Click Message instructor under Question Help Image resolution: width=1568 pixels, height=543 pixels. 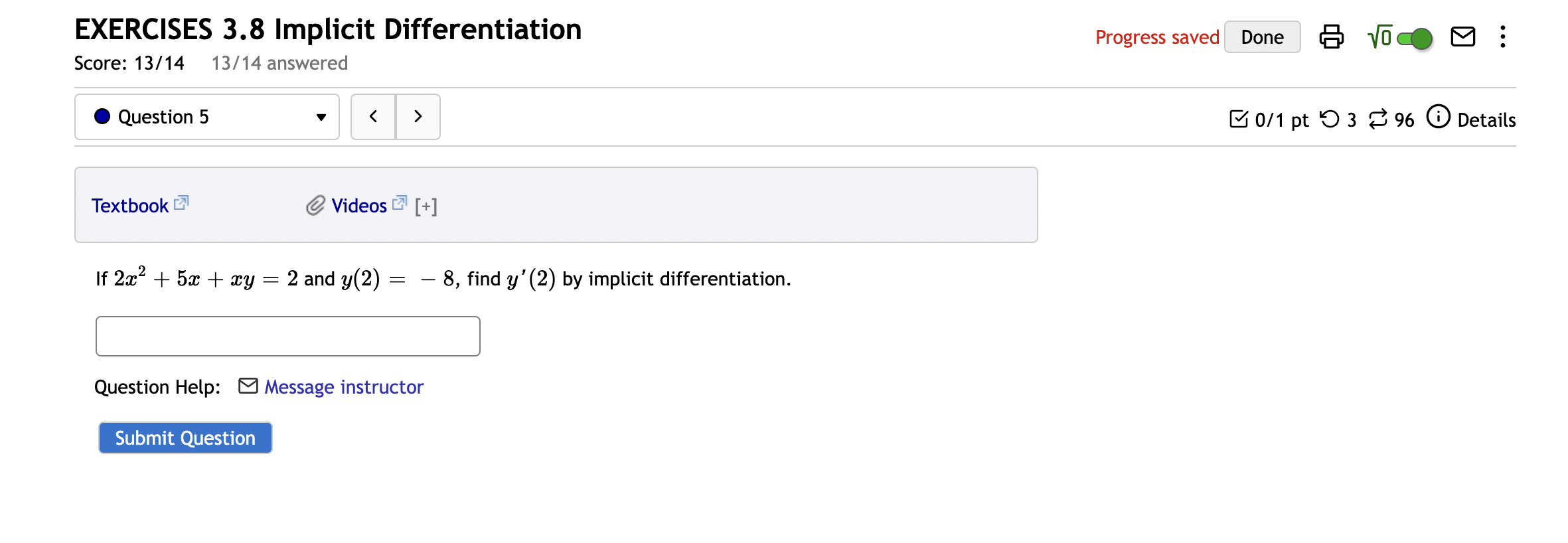(x=344, y=387)
